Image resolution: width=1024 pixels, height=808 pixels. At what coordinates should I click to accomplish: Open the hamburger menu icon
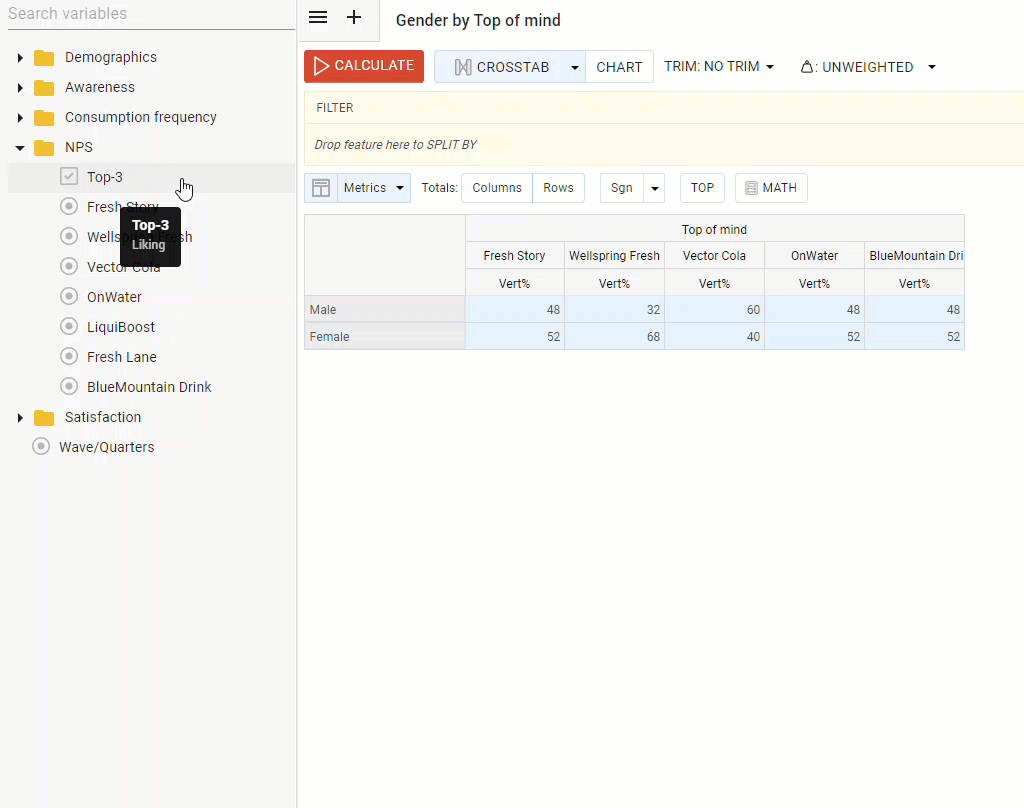click(318, 17)
